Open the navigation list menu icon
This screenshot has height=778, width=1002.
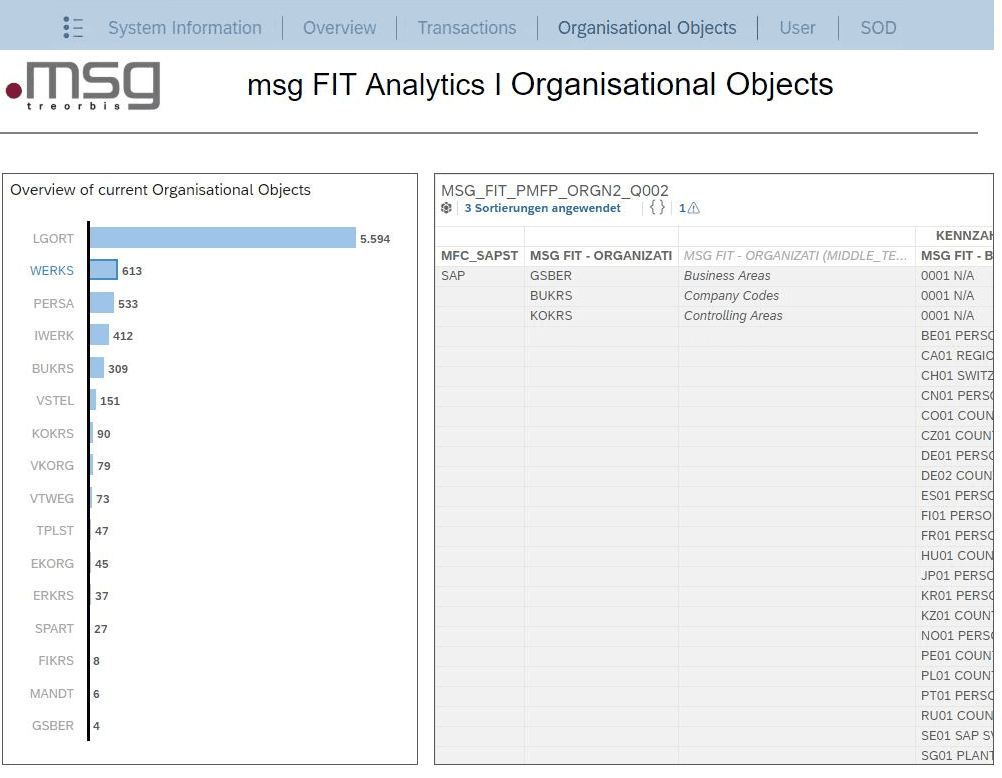pyautogui.click(x=73, y=27)
